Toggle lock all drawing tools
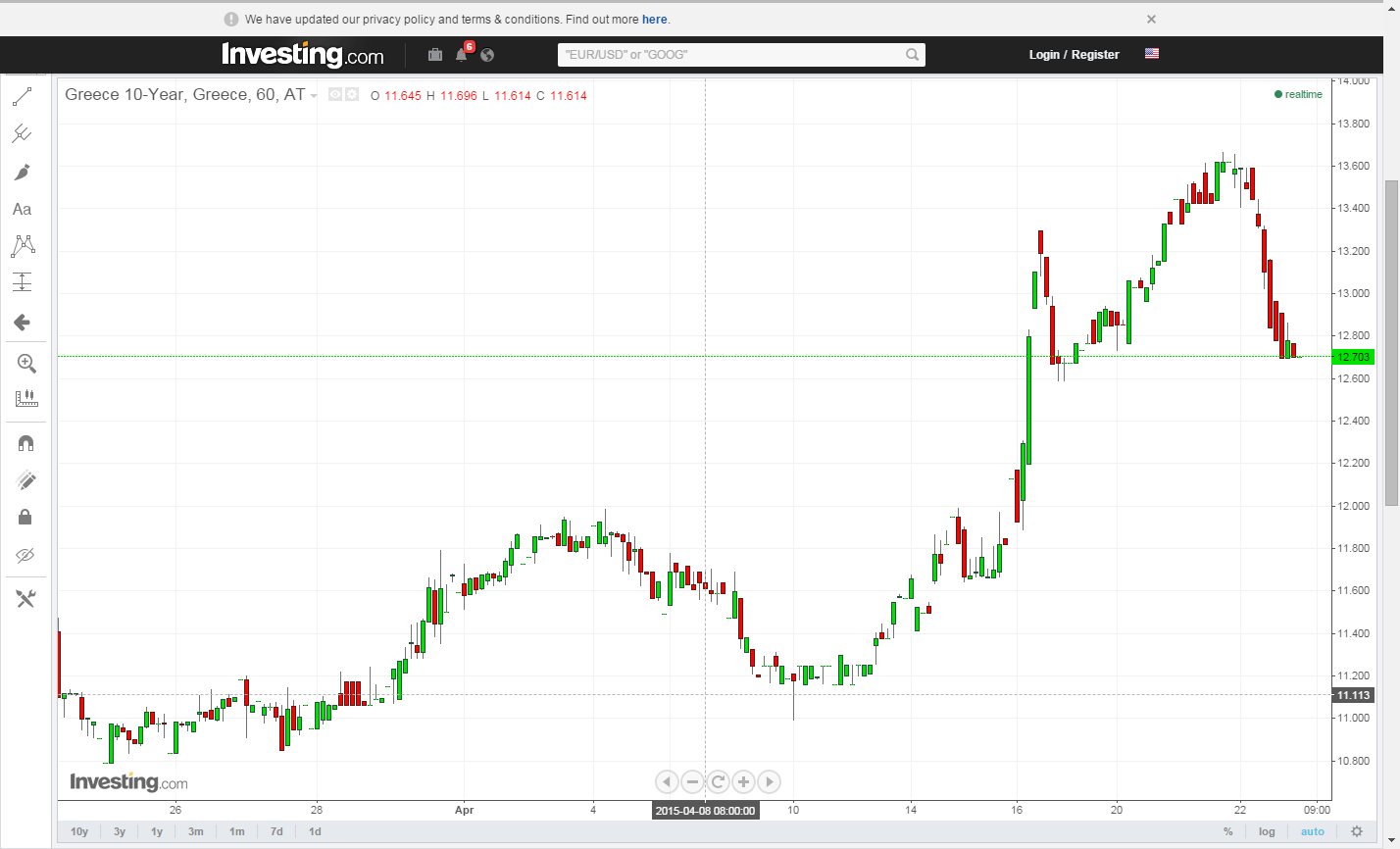This screenshot has width=1400, height=849. (x=25, y=517)
